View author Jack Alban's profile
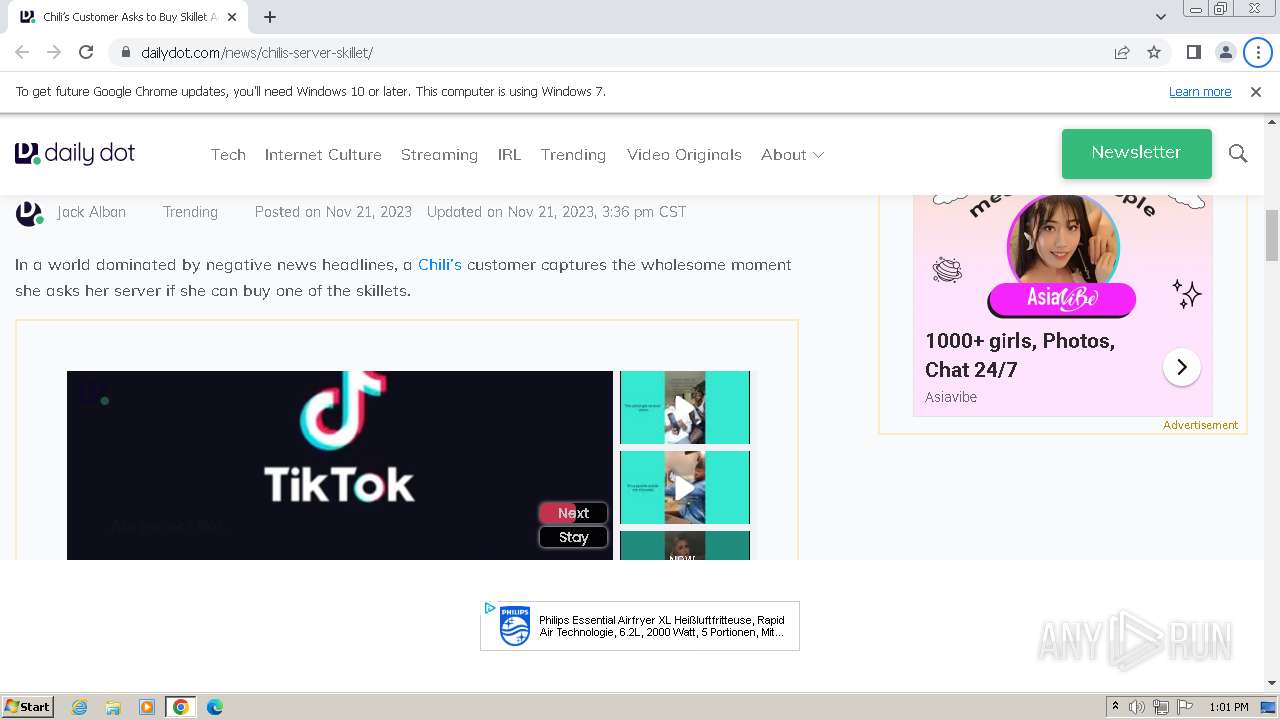The height and width of the screenshot is (720, 1280). point(91,212)
